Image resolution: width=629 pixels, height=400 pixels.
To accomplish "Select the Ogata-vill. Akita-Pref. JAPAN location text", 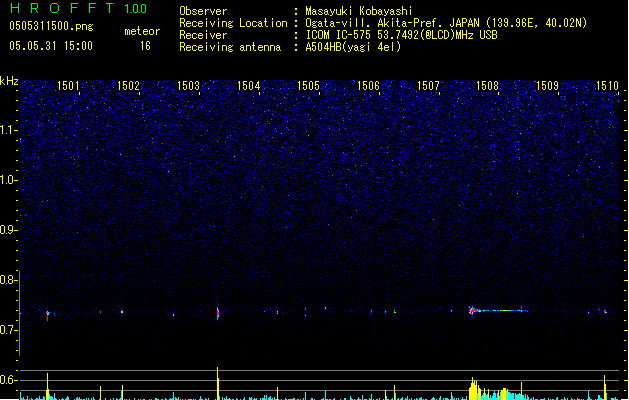I will pos(446,23).
